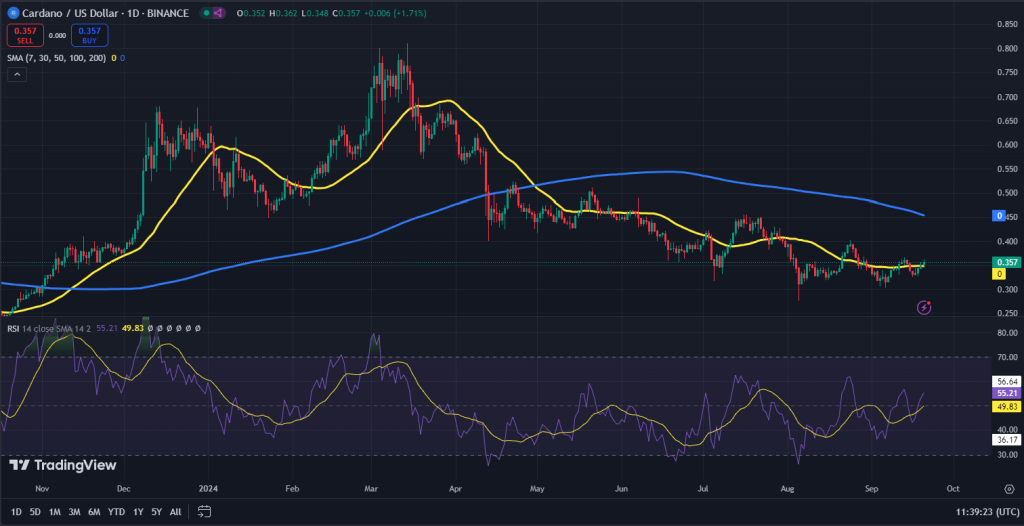Click the 49.83 RSI average axis label

pos(1004,406)
